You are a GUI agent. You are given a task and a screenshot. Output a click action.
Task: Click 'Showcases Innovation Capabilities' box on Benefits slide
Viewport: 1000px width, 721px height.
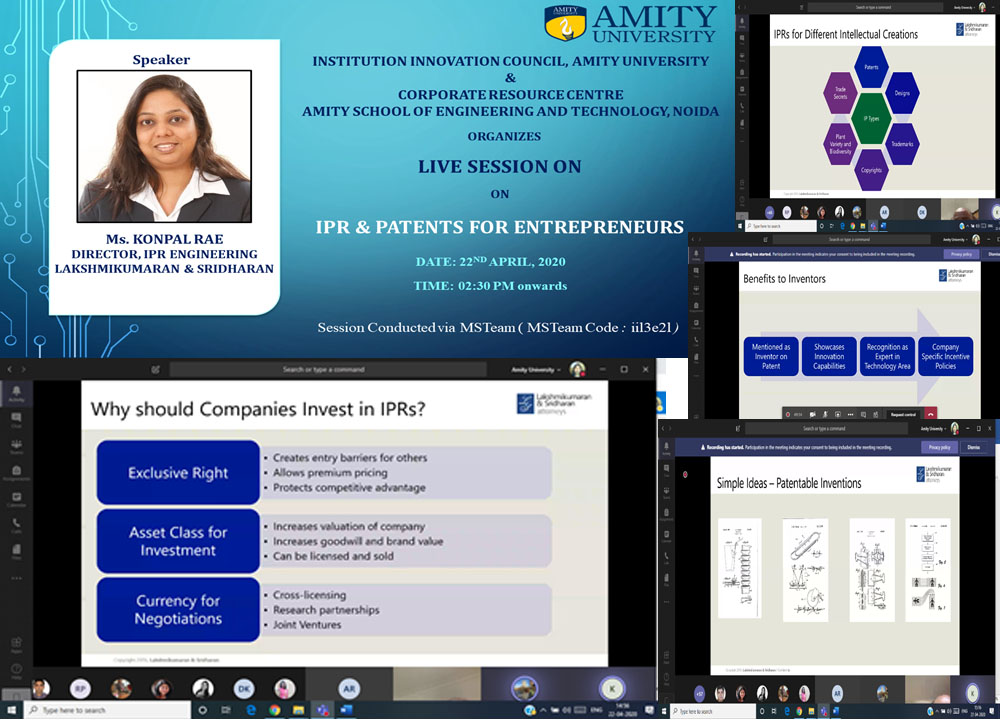click(x=829, y=356)
